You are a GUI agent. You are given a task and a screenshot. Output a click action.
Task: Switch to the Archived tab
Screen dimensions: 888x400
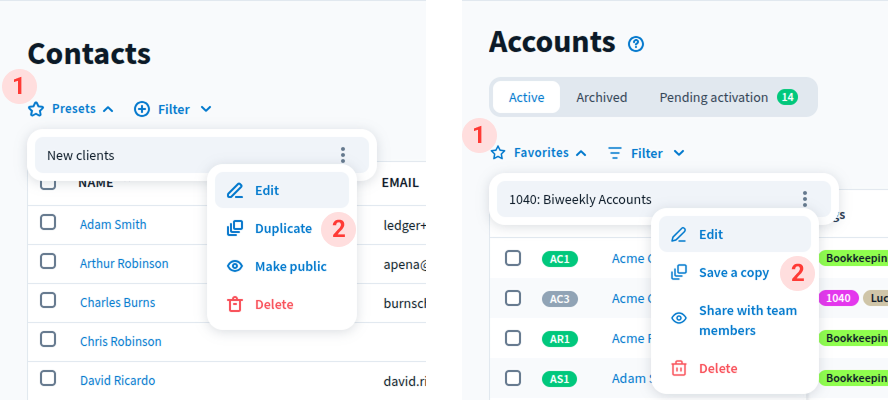(601, 97)
